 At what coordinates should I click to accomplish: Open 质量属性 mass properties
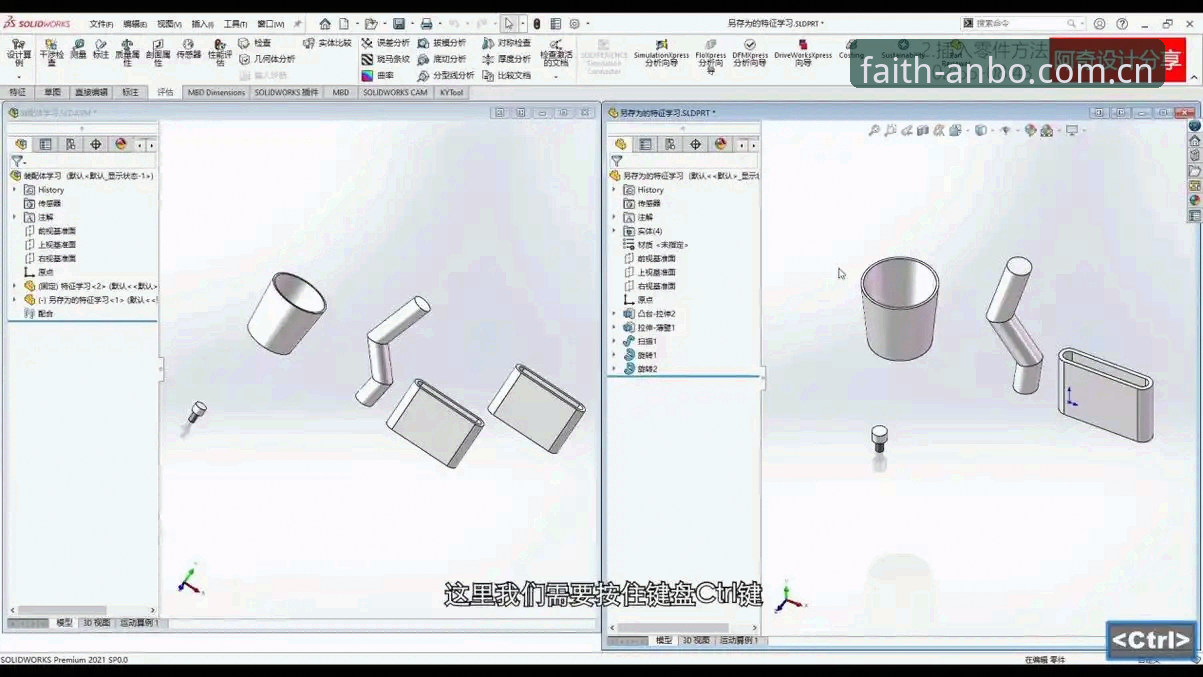tap(127, 52)
